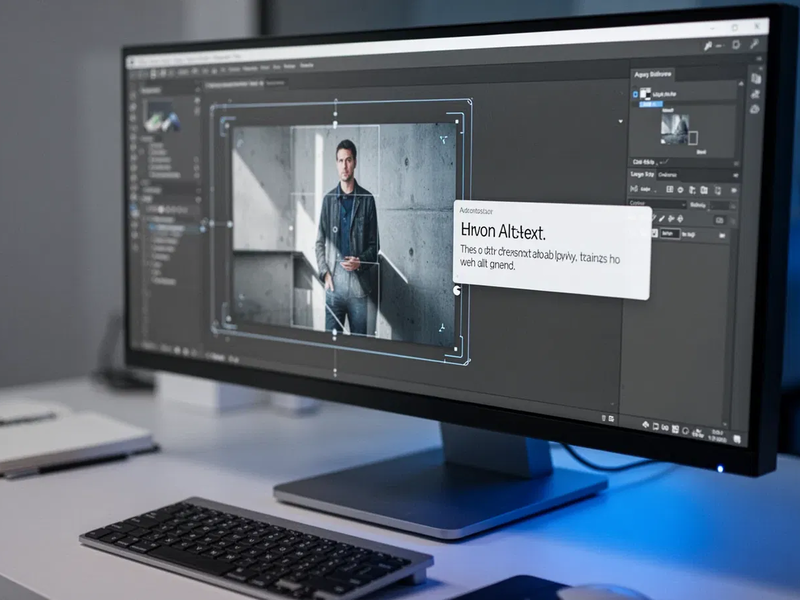Click the small dropdown arrow right of the canvas
The width and height of the screenshot is (800, 600).
point(620,121)
